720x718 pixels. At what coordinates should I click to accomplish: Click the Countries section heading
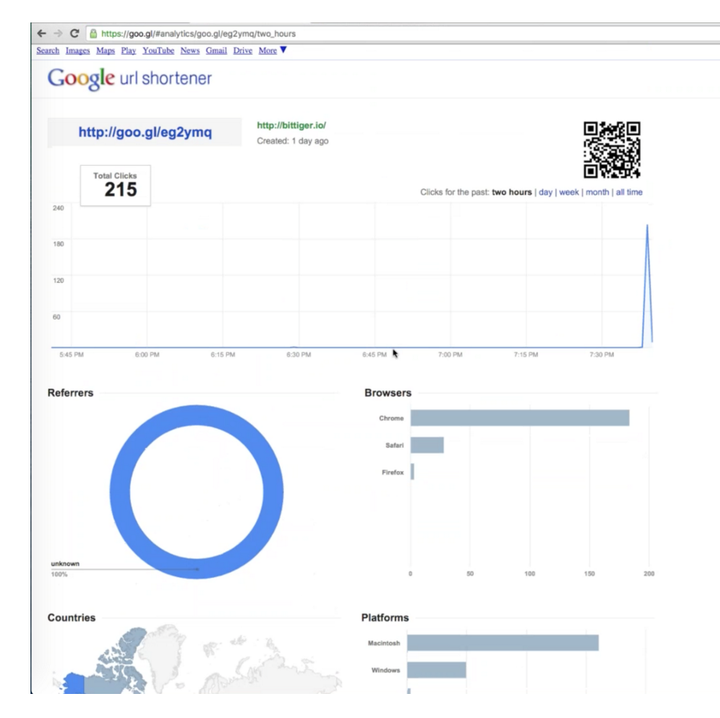coord(71,617)
